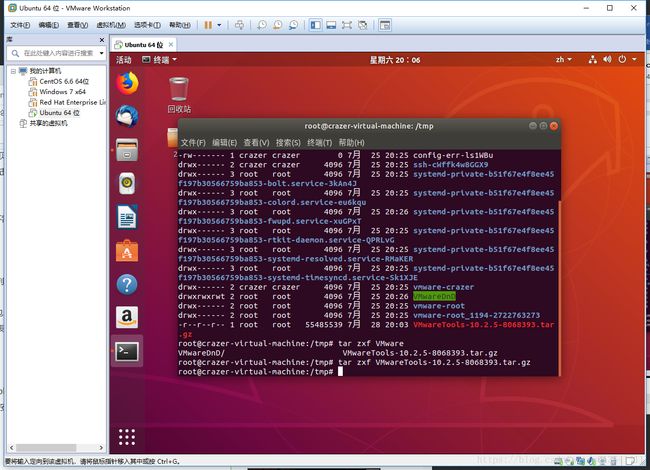This screenshot has height=470, width=650.
Task: Open the terminal 编辑(E) menu
Action: coord(225,143)
